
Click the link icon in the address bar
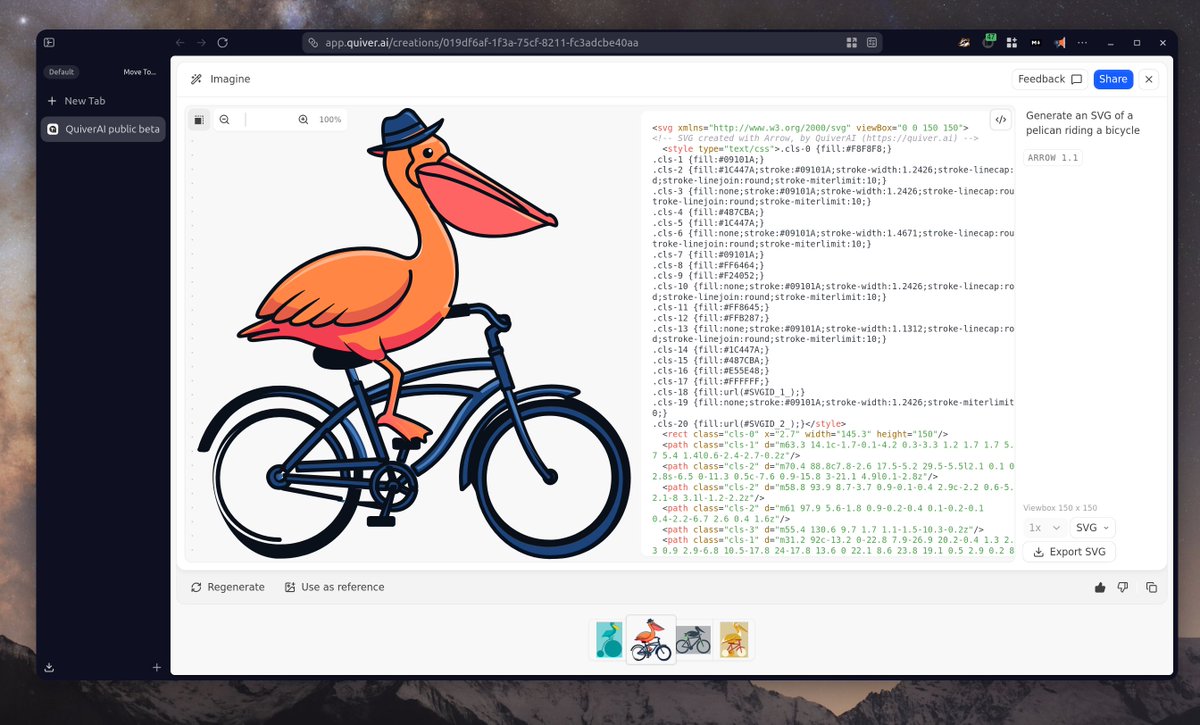point(313,43)
